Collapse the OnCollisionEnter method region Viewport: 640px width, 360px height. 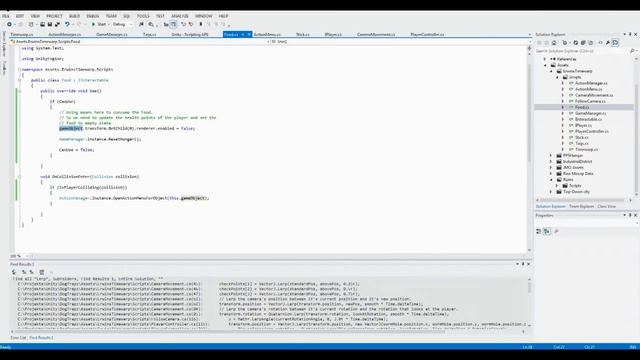(x=19, y=177)
